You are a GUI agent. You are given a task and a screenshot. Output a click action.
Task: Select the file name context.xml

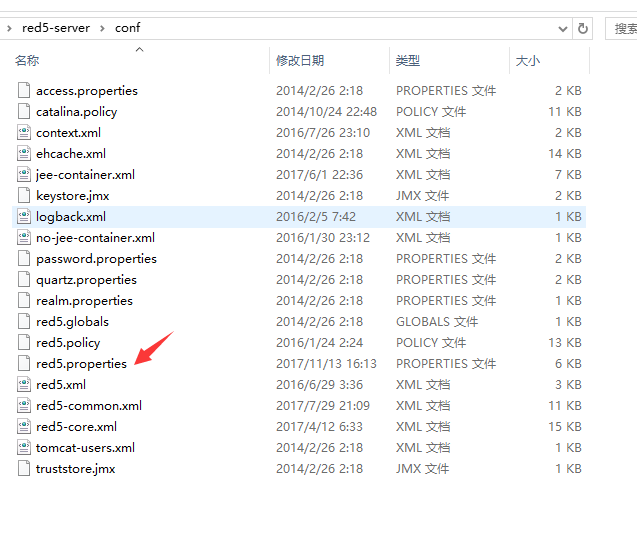(68, 132)
